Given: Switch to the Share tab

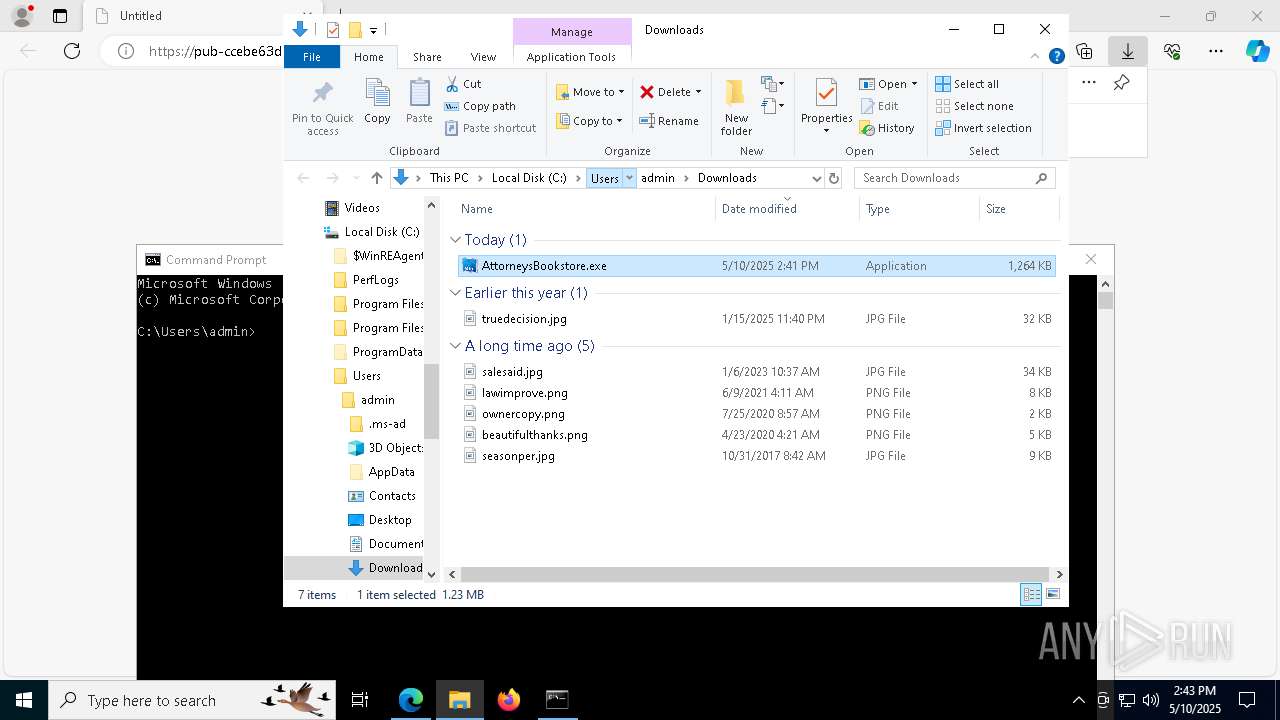Looking at the screenshot, I should 427,57.
